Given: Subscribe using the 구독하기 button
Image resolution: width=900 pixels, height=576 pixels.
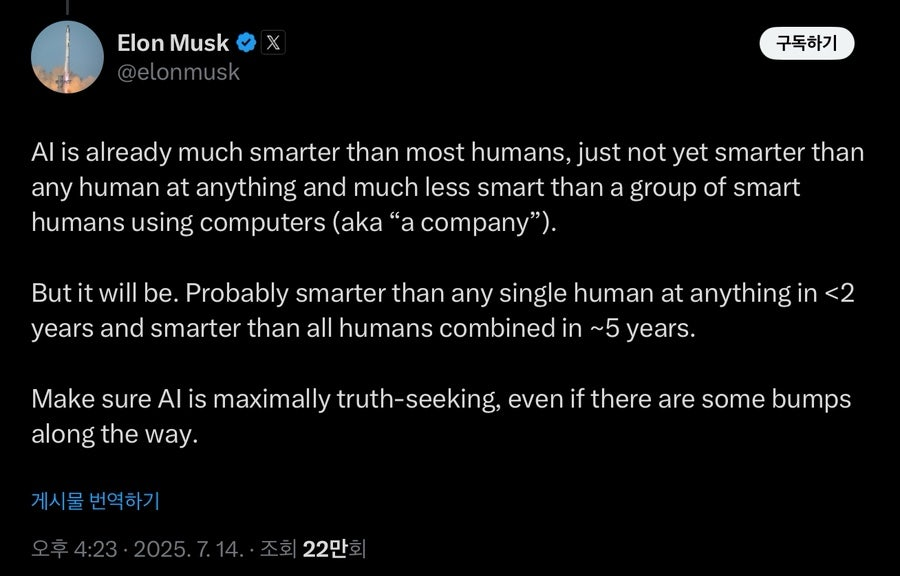Looking at the screenshot, I should [806, 43].
